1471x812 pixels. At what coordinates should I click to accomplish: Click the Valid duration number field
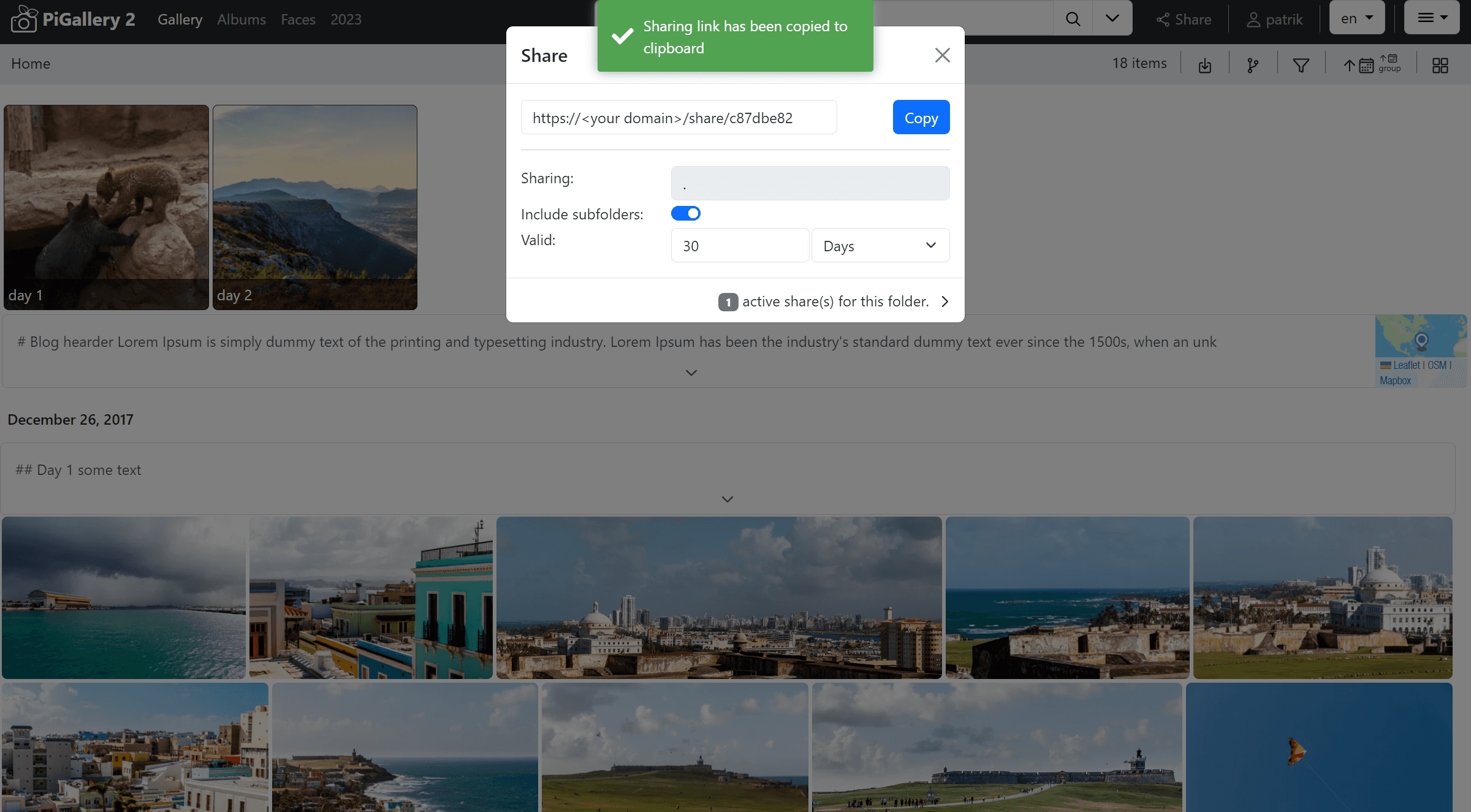(740, 245)
